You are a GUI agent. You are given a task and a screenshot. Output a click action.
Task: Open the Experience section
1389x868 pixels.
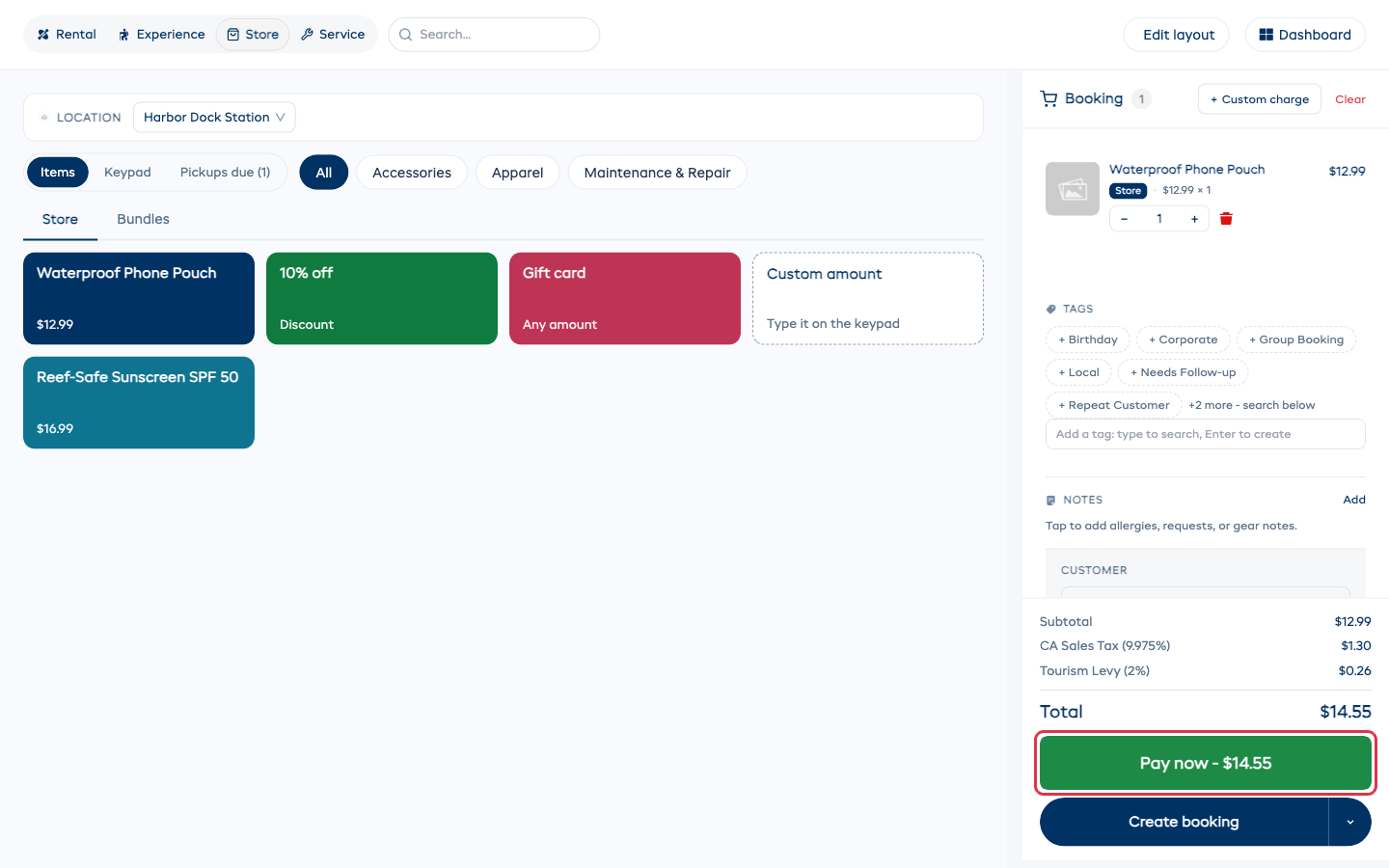[x=161, y=35]
